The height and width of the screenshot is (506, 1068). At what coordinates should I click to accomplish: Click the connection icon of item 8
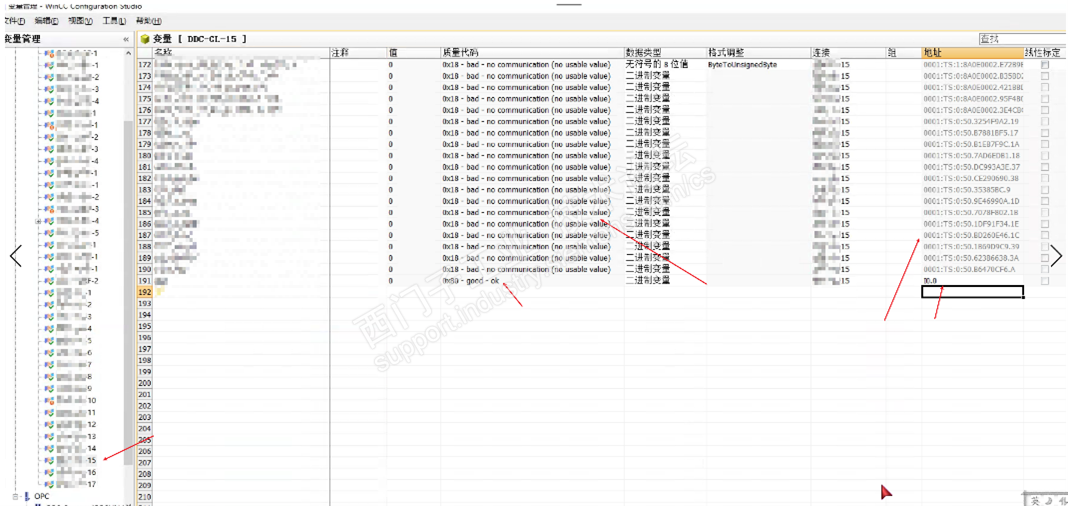point(49,377)
